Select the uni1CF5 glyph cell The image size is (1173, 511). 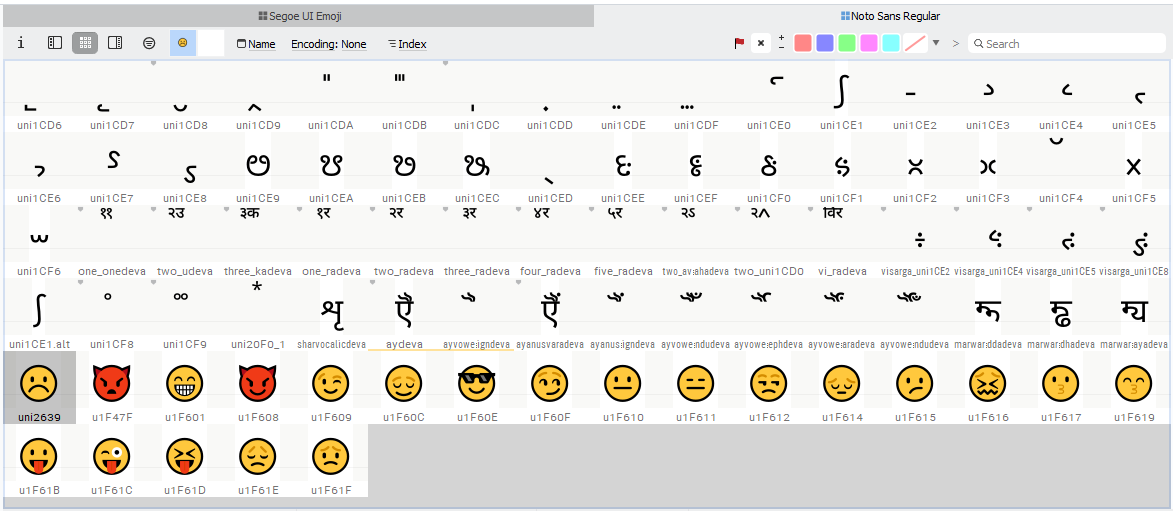[1135, 168]
